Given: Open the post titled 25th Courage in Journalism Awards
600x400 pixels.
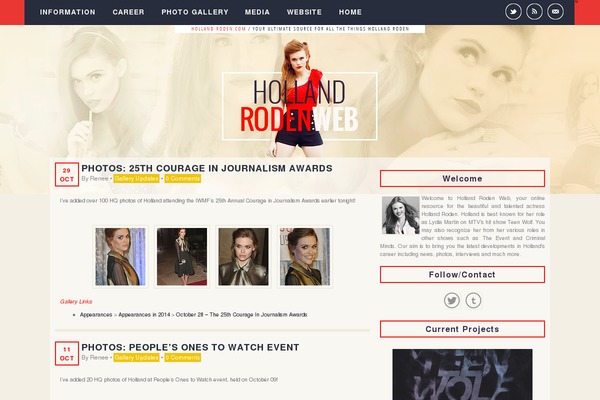Looking at the screenshot, I should tap(207, 168).
